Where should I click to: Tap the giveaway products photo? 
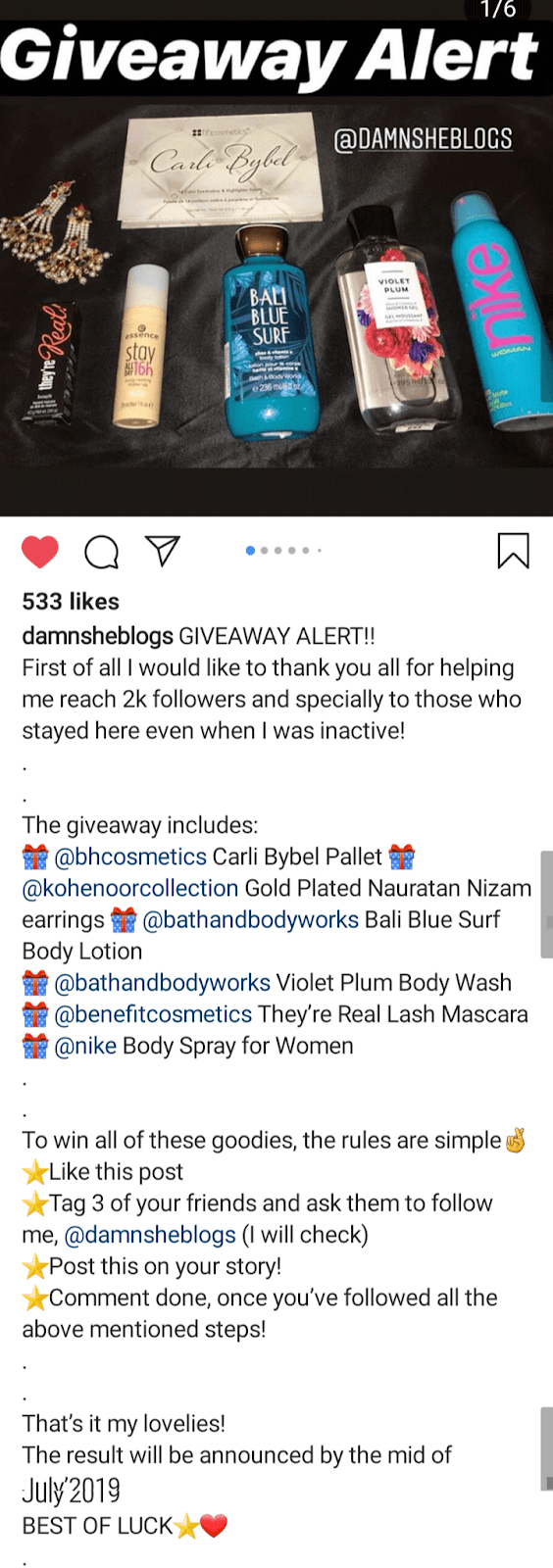pos(276,306)
